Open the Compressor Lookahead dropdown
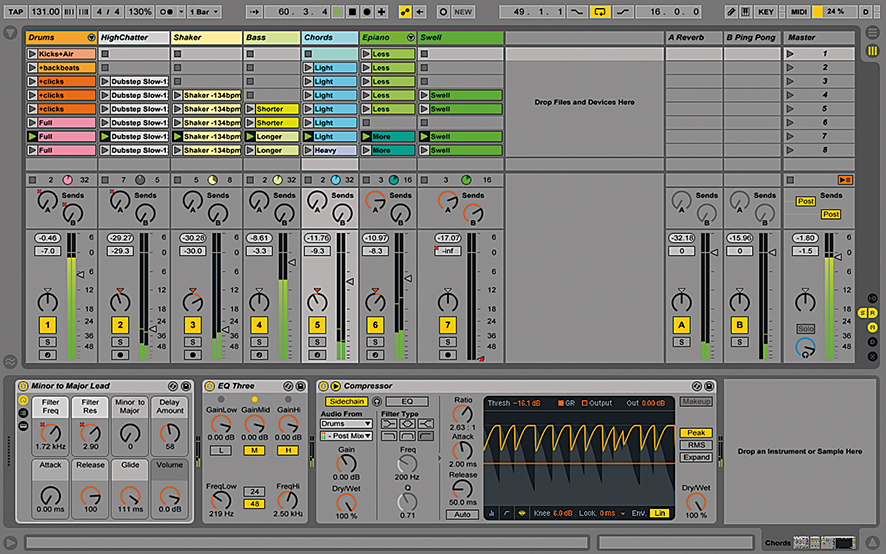The image size is (886, 554). (622, 513)
